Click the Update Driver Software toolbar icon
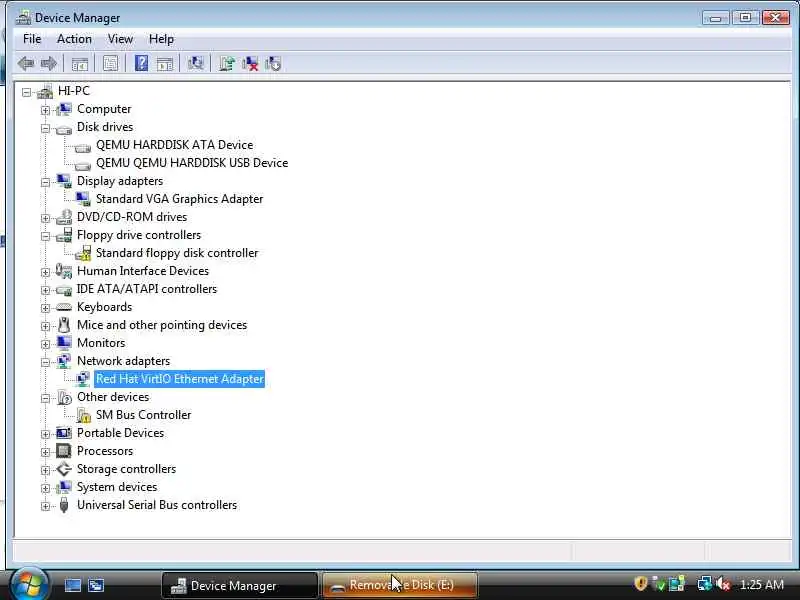Image resolution: width=800 pixels, height=600 pixels. [x=227, y=64]
